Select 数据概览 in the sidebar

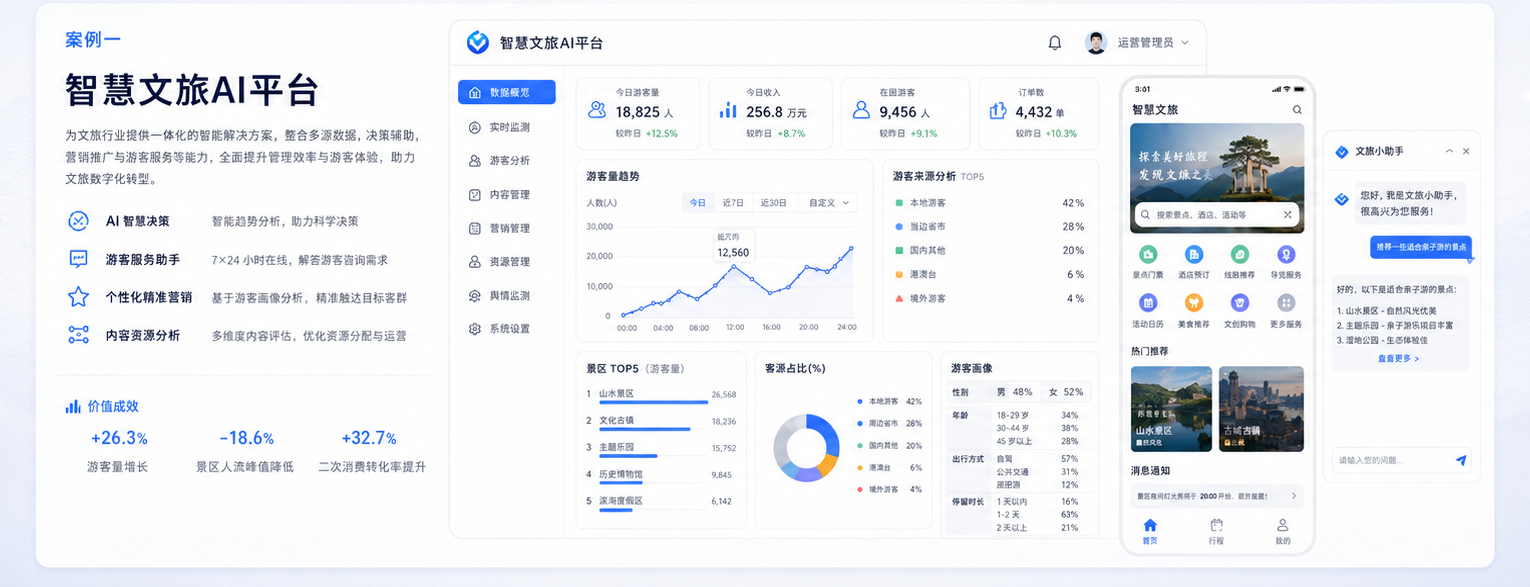[506, 92]
